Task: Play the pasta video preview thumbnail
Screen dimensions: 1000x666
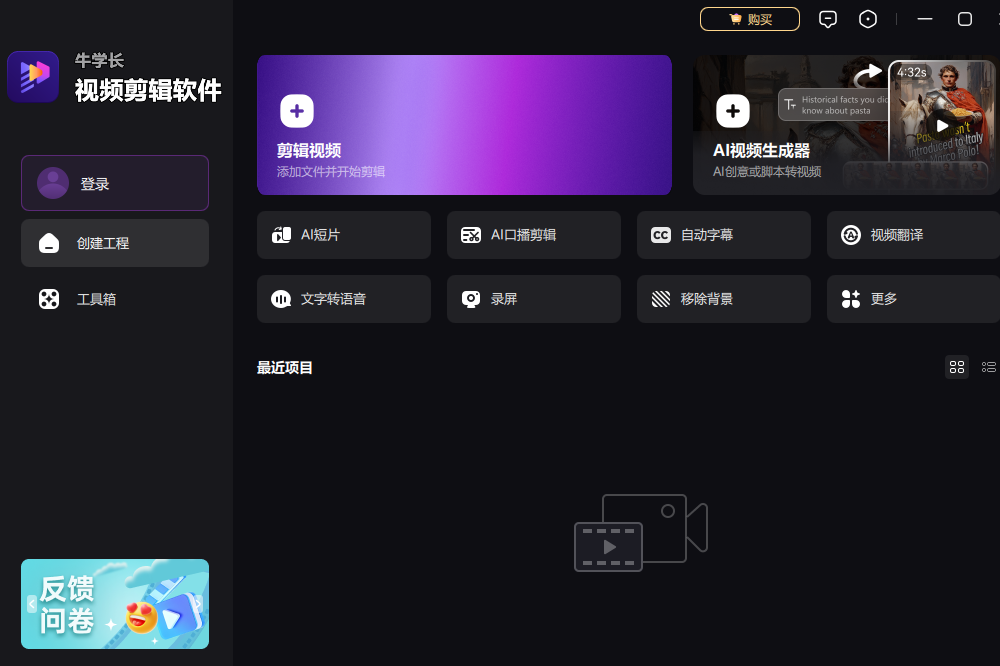Action: click(942, 126)
